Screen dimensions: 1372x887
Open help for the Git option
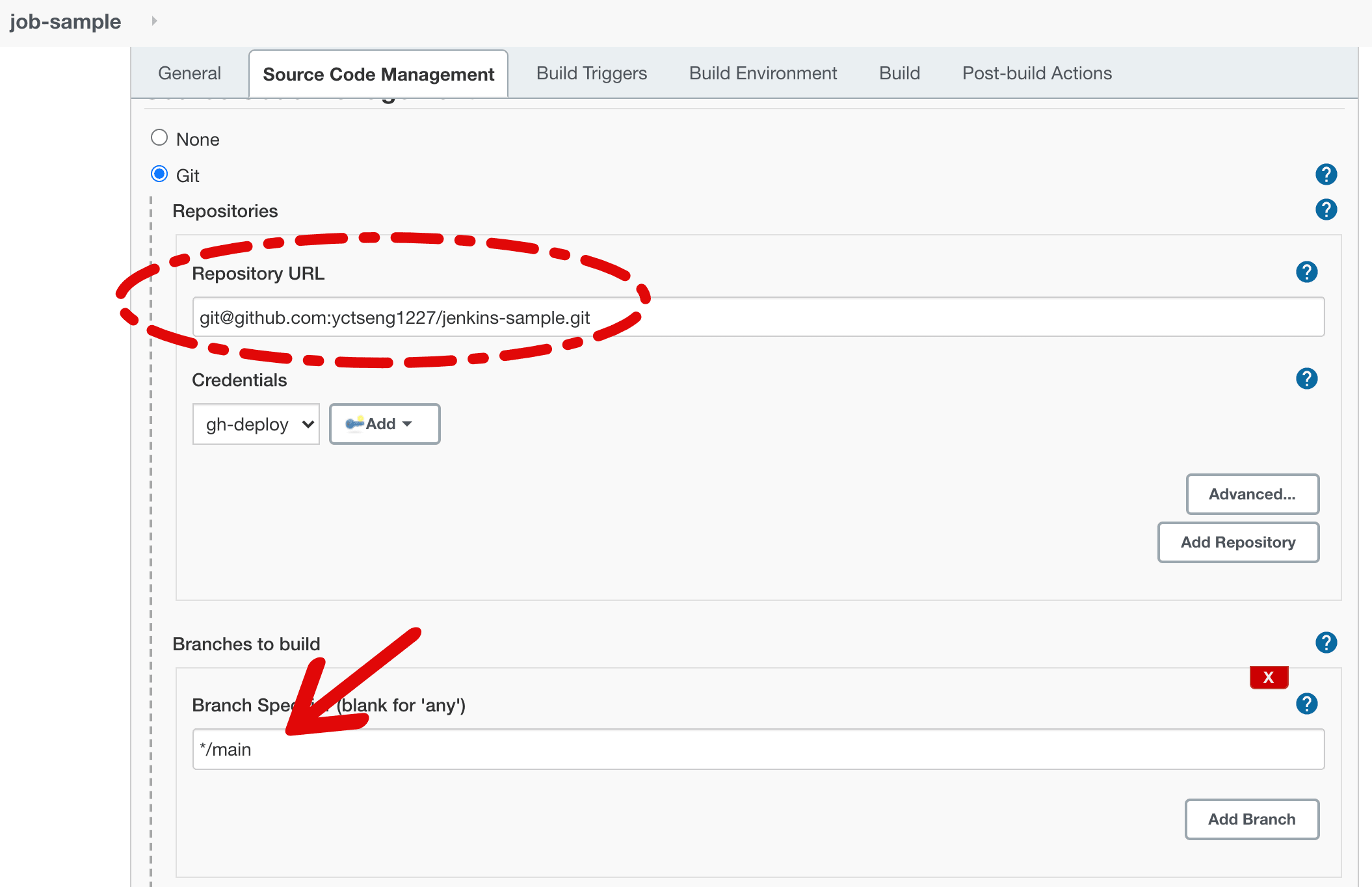click(1326, 174)
